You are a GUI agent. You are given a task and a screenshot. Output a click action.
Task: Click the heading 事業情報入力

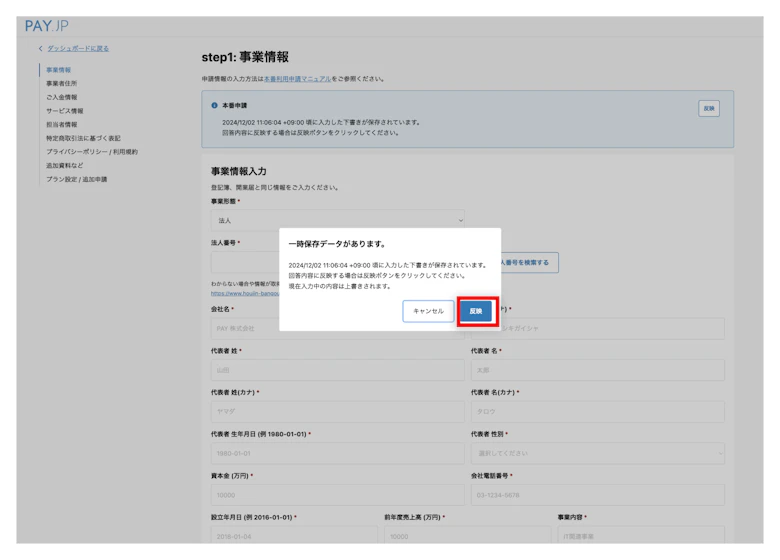[x=239, y=172]
